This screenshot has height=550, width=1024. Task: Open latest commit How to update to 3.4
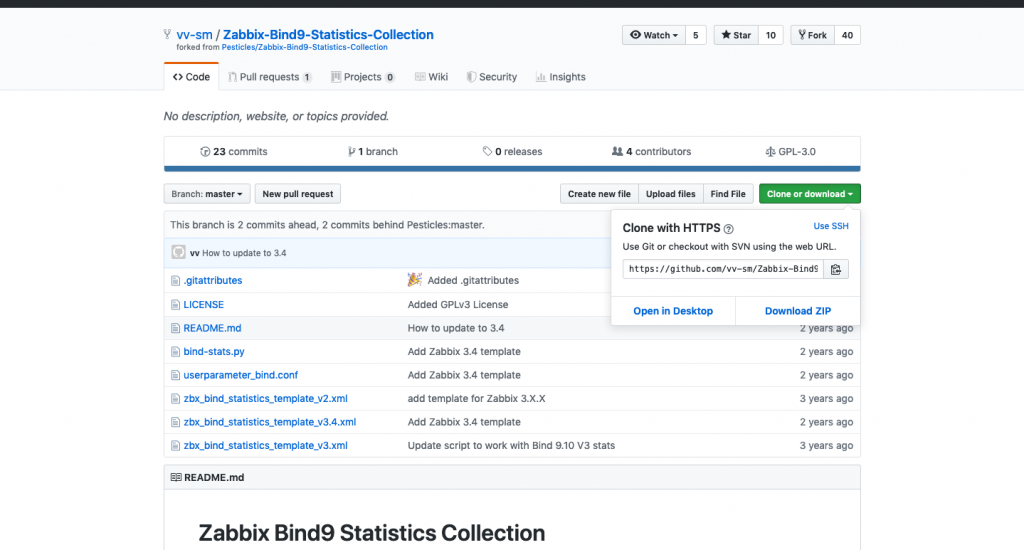(244, 253)
